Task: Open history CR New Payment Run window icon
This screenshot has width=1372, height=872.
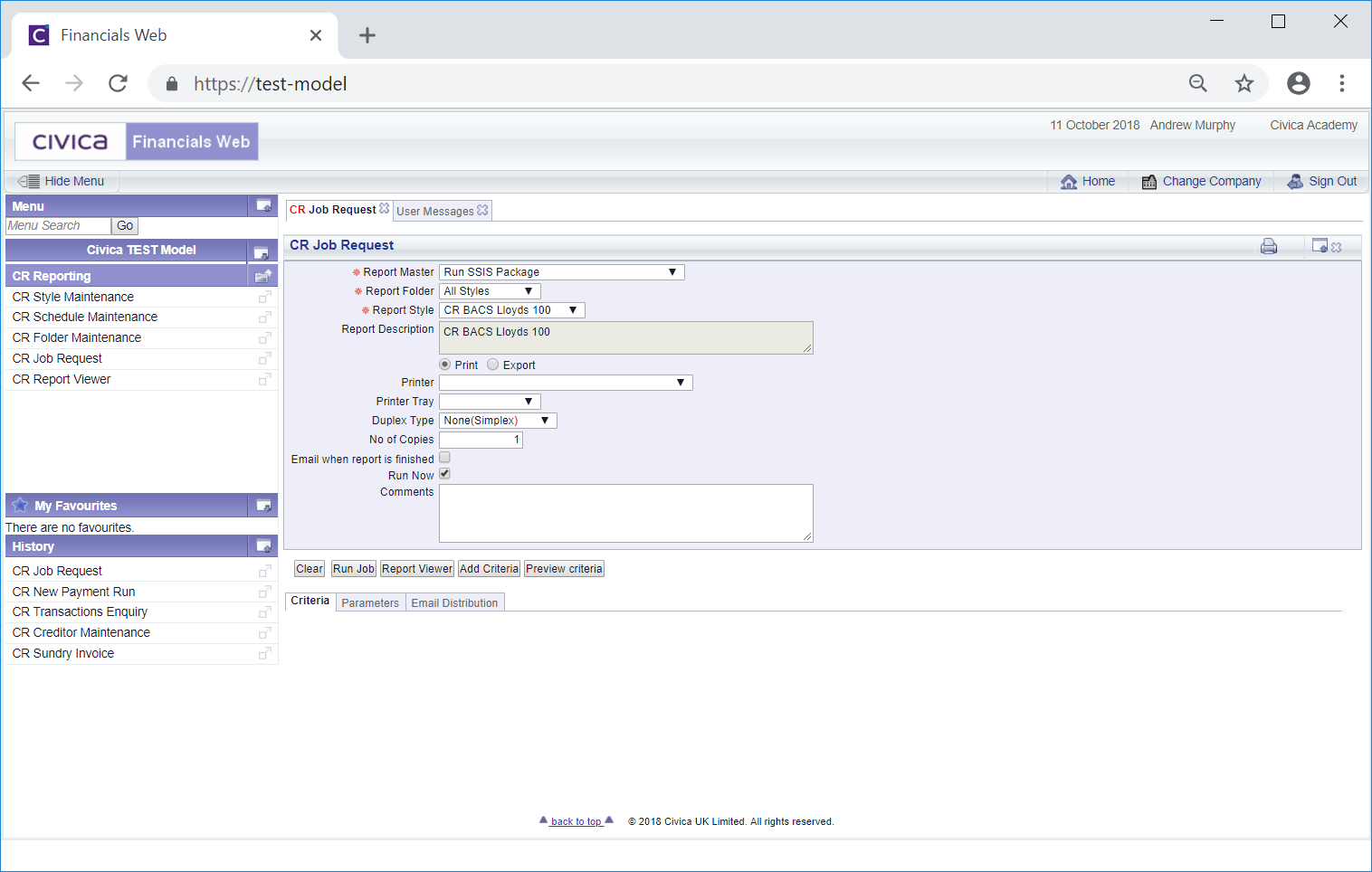Action: pyautogui.click(x=264, y=592)
